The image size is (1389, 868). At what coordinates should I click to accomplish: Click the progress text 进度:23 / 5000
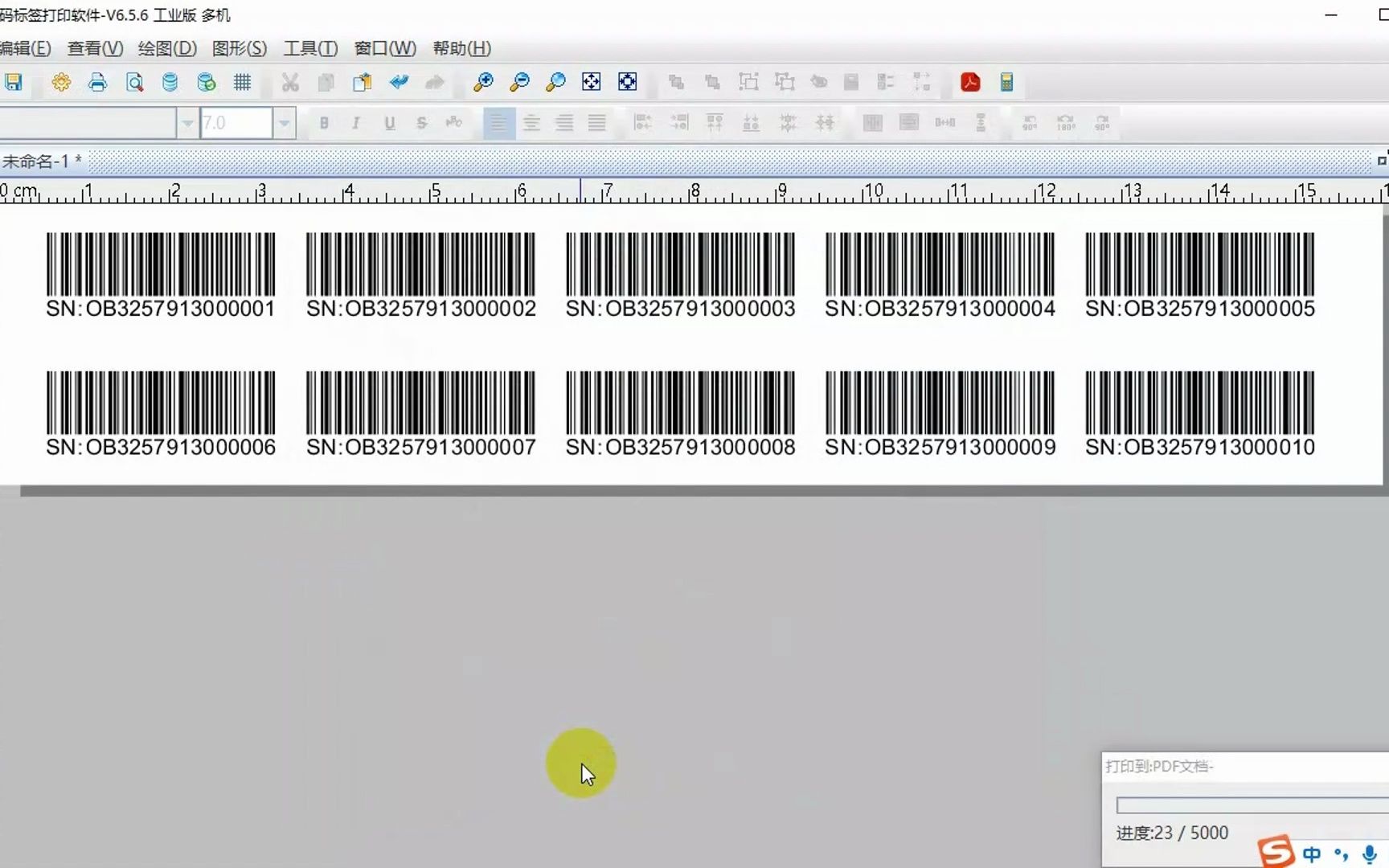tap(1172, 833)
